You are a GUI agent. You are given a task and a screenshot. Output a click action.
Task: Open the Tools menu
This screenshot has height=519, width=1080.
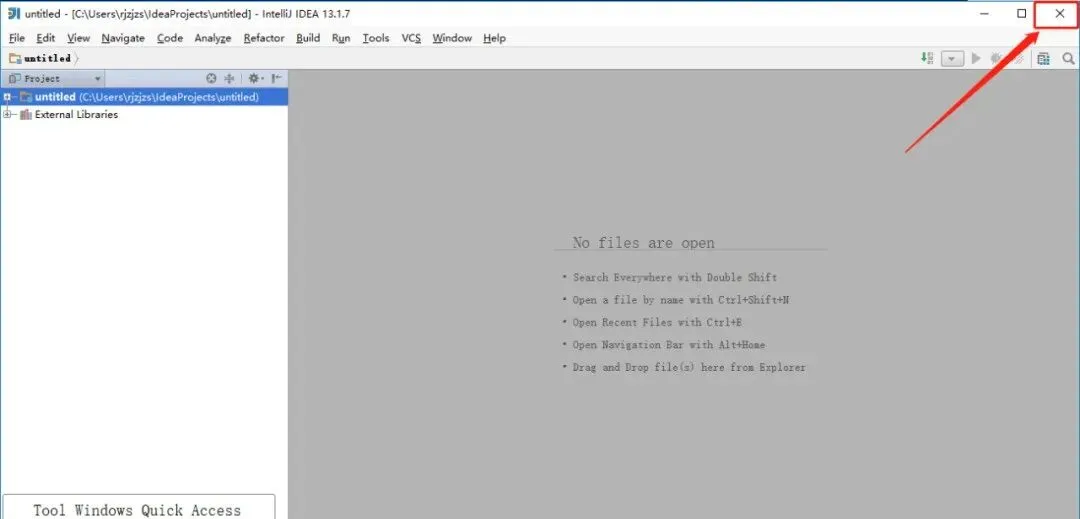pos(376,38)
